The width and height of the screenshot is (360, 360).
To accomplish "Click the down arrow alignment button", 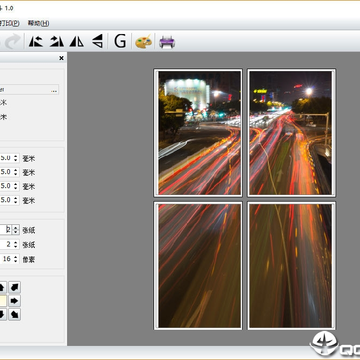I will point(2,314).
